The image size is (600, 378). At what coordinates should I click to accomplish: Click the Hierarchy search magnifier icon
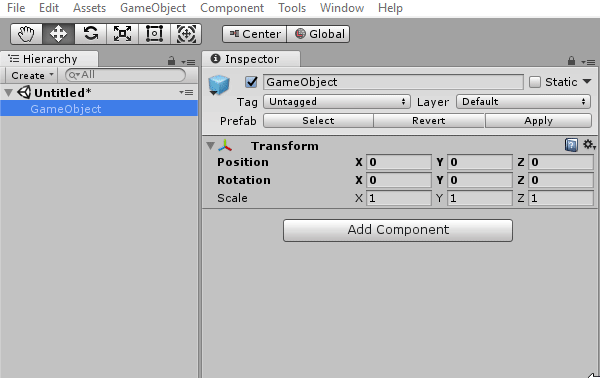tap(73, 75)
